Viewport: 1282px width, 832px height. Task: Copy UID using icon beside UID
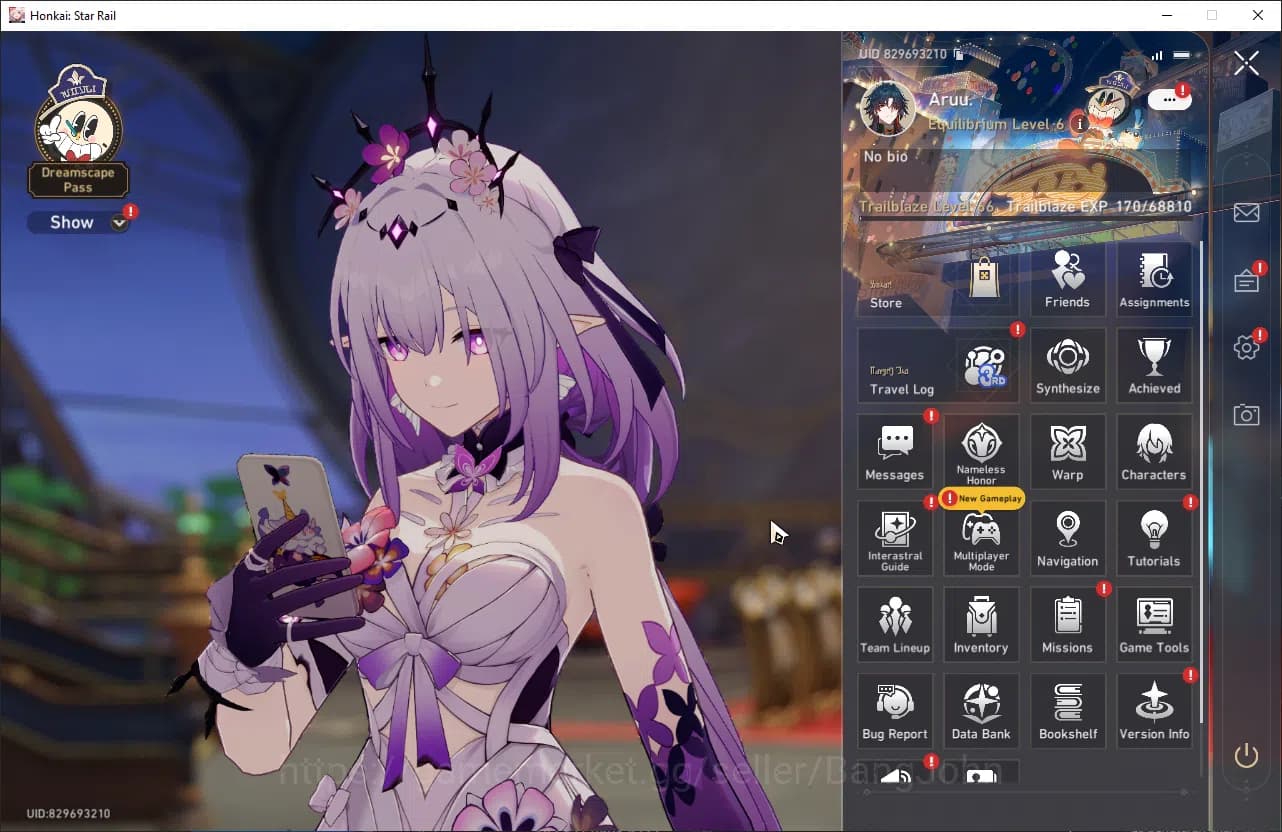[958, 54]
